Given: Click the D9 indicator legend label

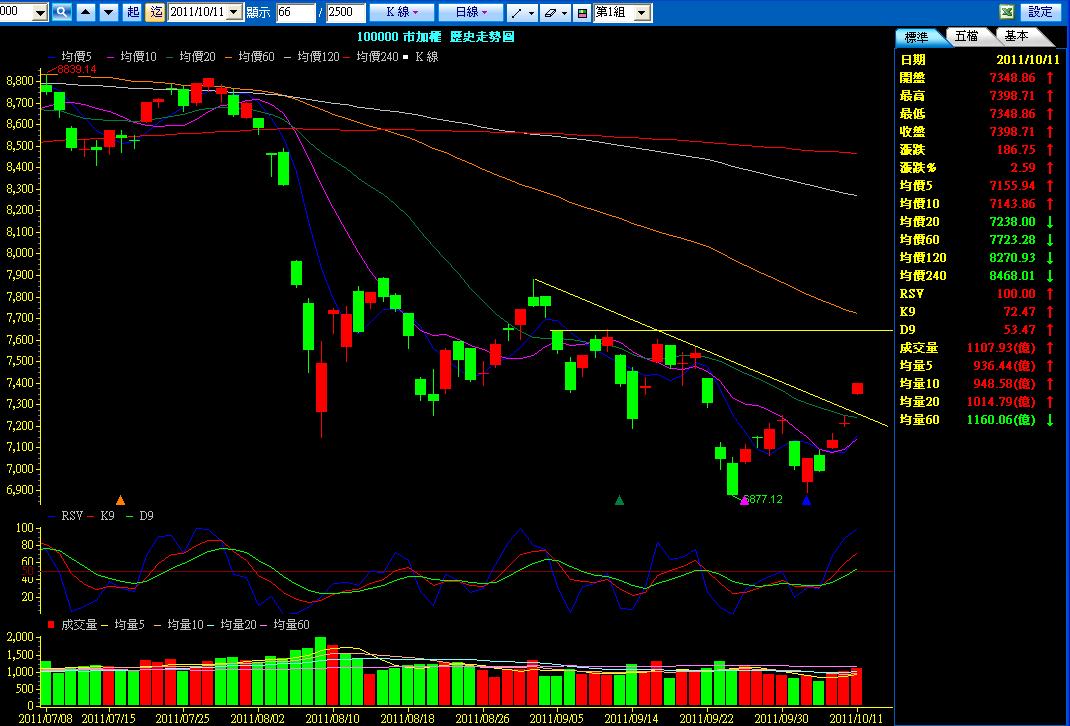Looking at the screenshot, I should point(146,516).
